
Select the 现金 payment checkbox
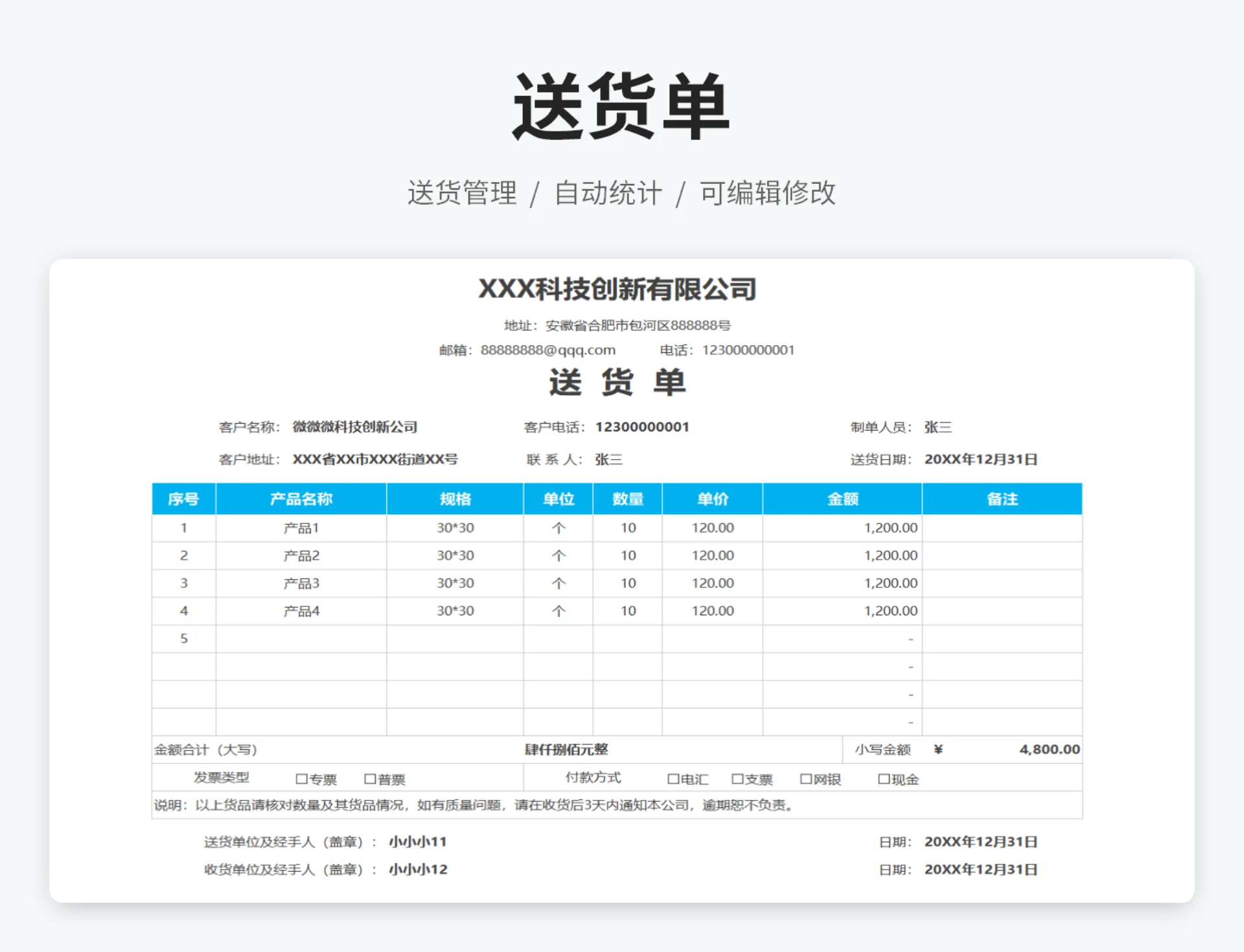coord(884,779)
